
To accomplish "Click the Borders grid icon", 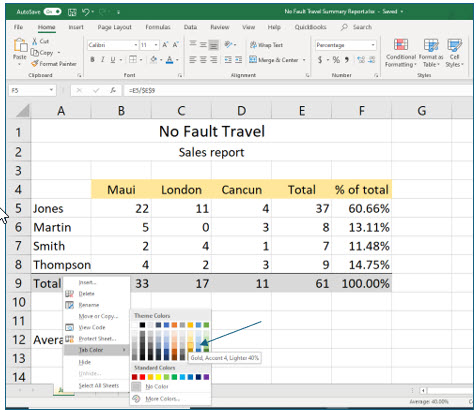I will [133, 60].
